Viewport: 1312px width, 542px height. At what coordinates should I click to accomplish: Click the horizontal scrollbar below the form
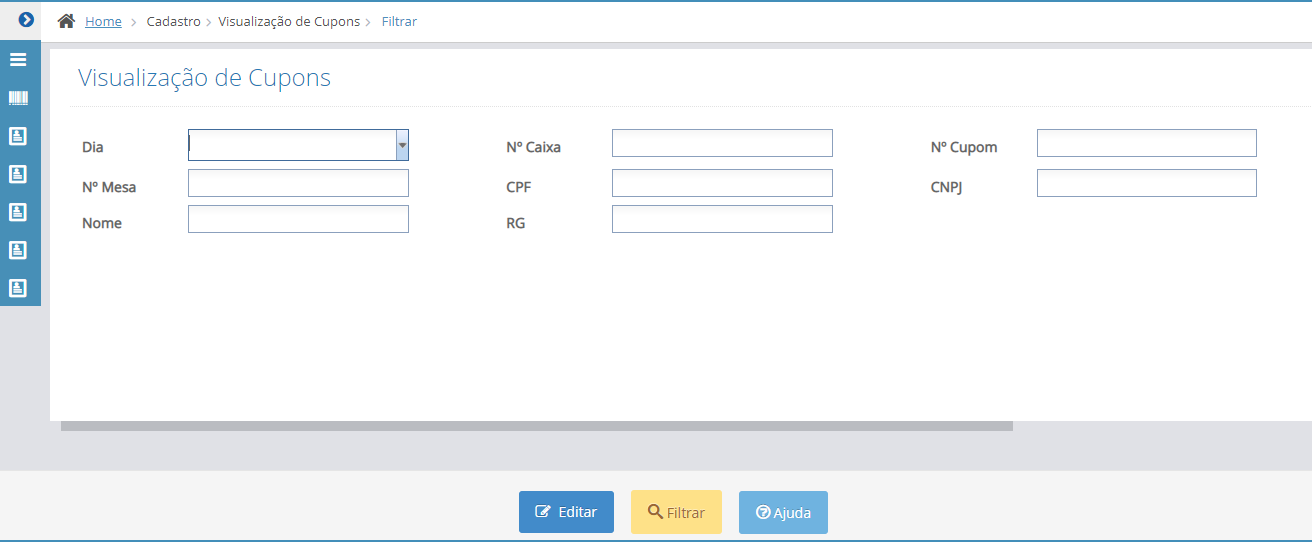[537, 426]
